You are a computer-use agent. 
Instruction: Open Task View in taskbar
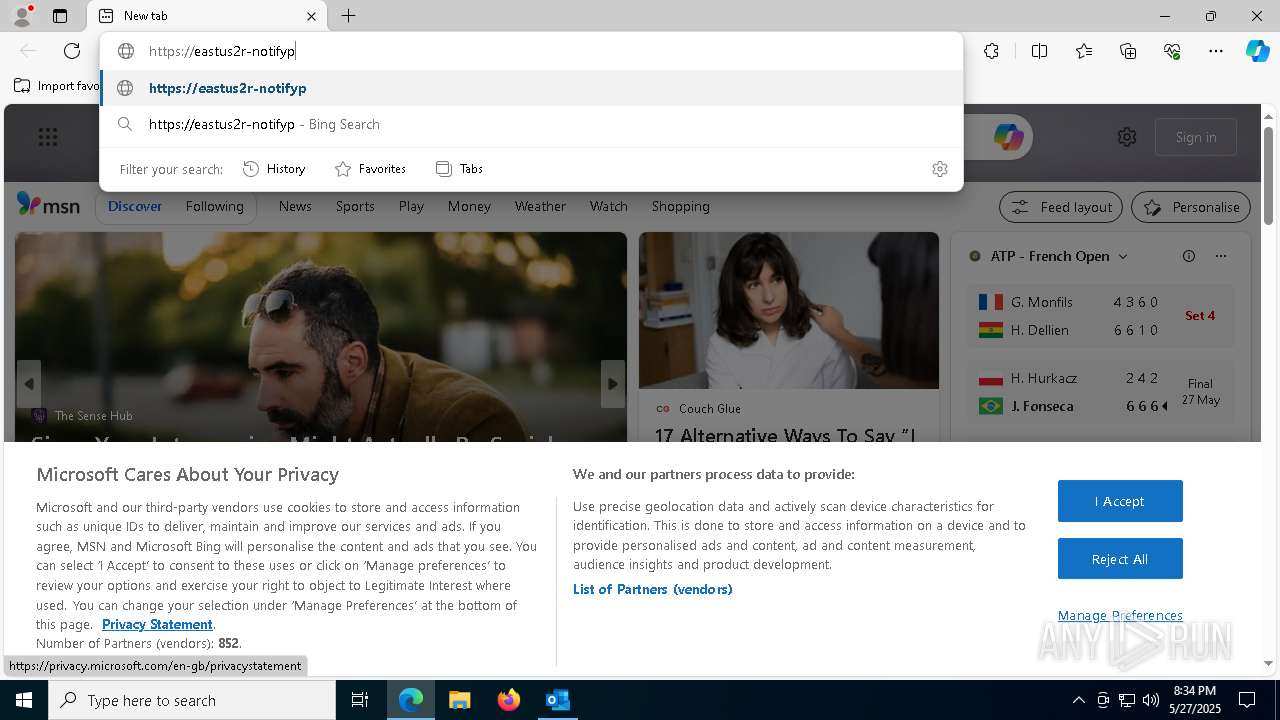click(x=360, y=700)
